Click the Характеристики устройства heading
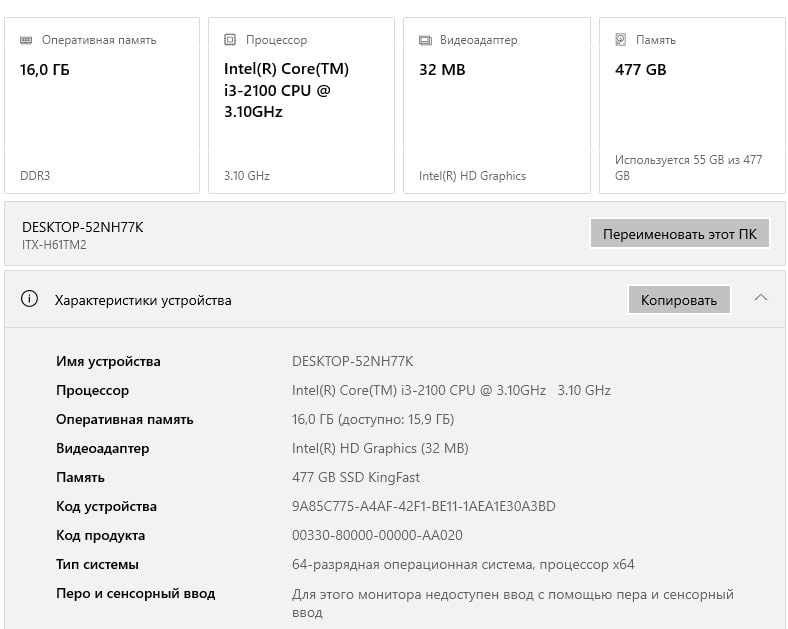The height and width of the screenshot is (629, 788). pos(143,300)
